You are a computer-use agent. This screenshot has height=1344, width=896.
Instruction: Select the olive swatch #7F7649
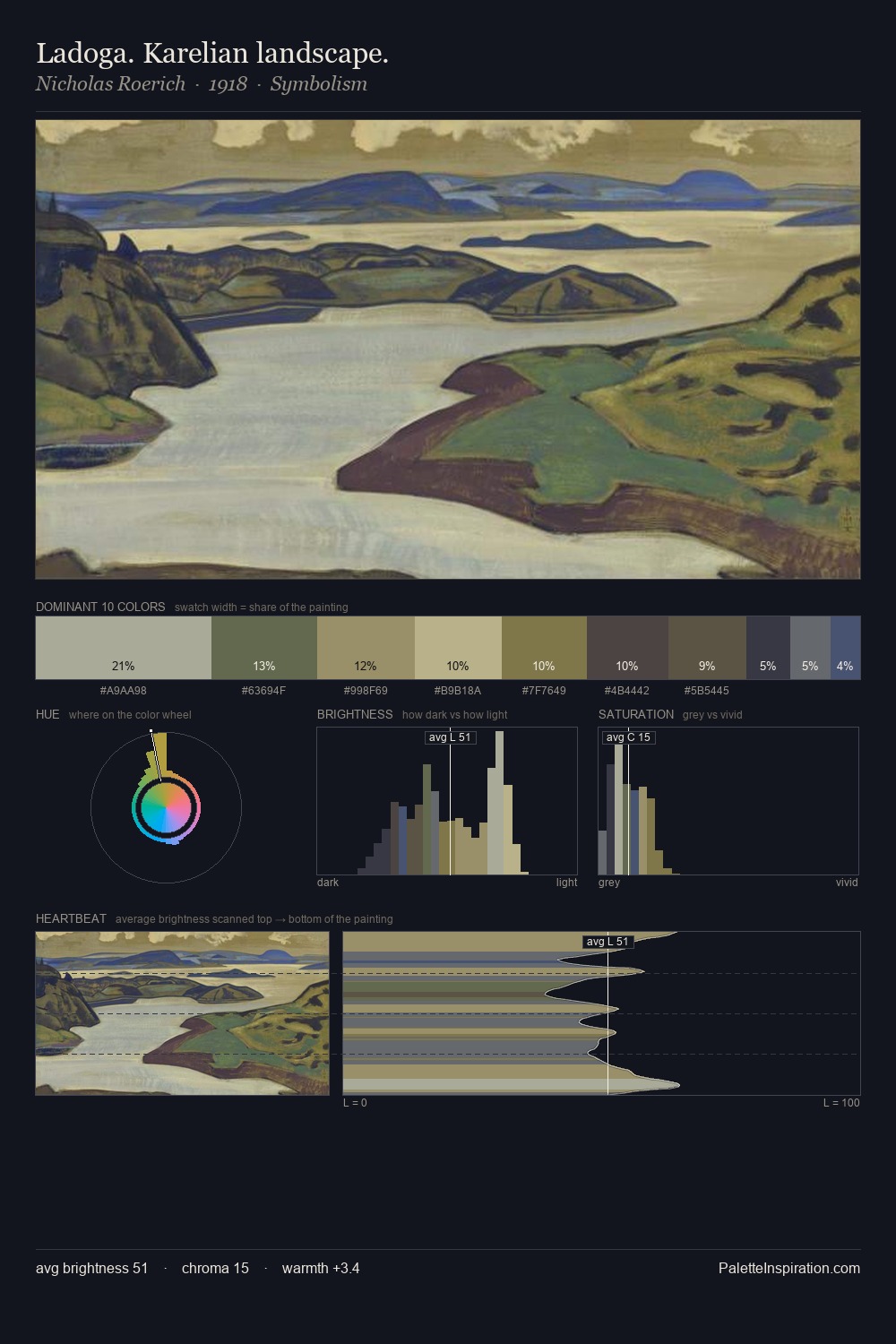point(544,648)
